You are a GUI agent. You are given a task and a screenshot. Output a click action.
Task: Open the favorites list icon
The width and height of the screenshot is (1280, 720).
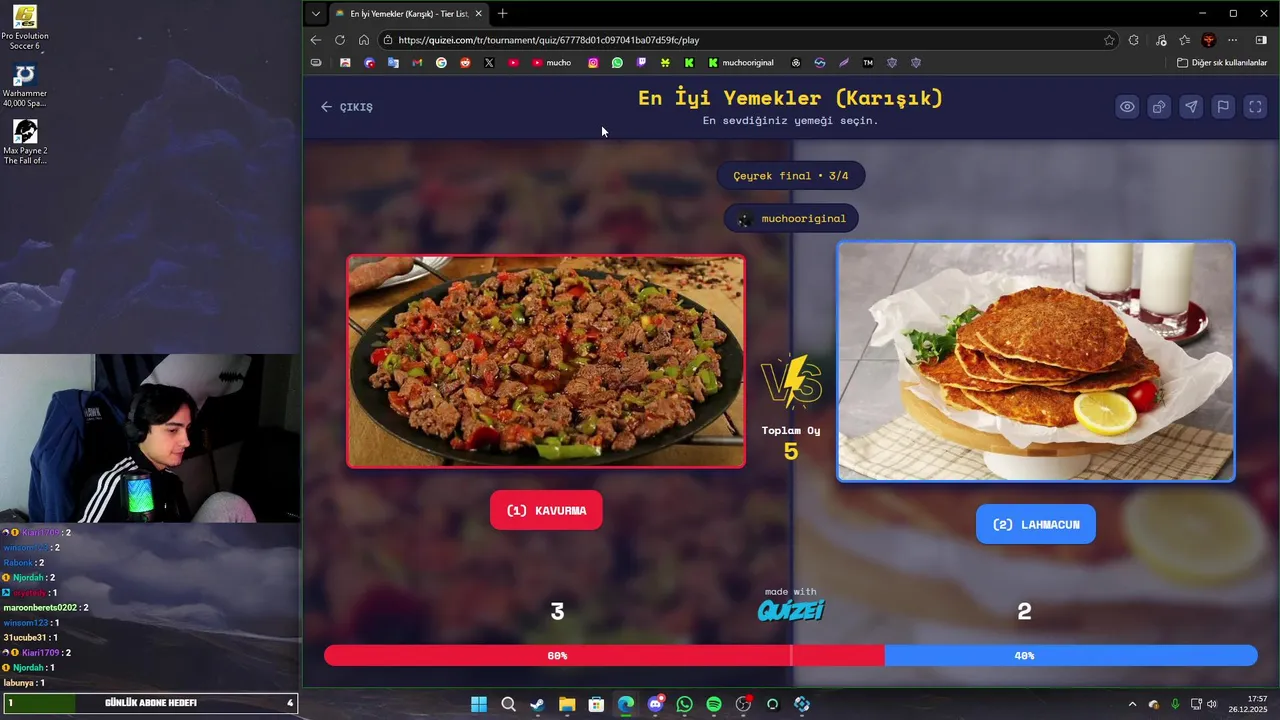[1185, 40]
